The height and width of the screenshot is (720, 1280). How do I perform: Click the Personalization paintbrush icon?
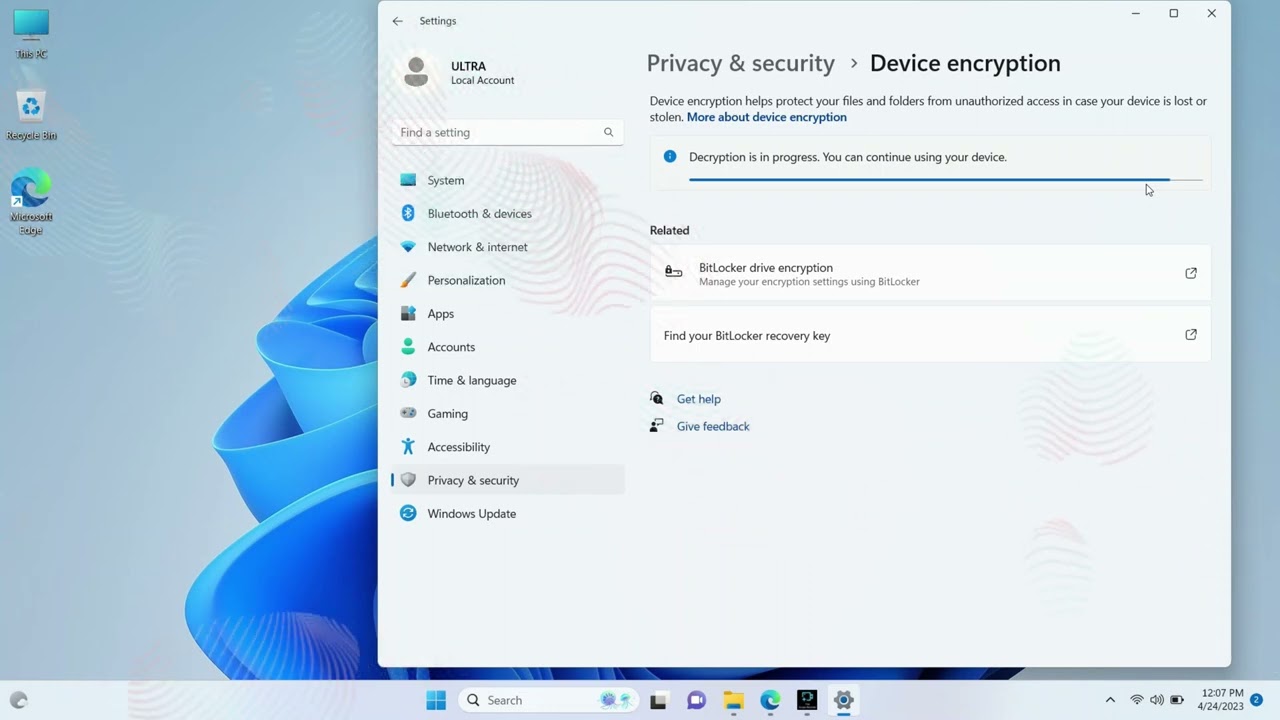[408, 280]
